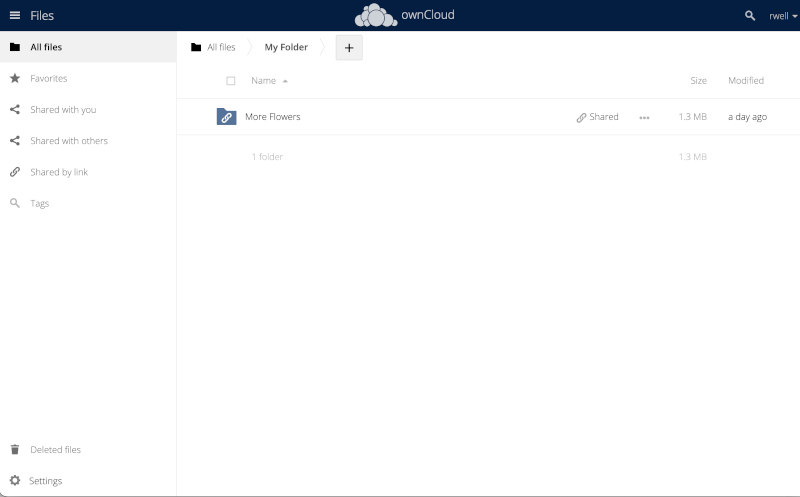Click the Files app title
Viewport: 800px width, 497px height.
point(42,16)
